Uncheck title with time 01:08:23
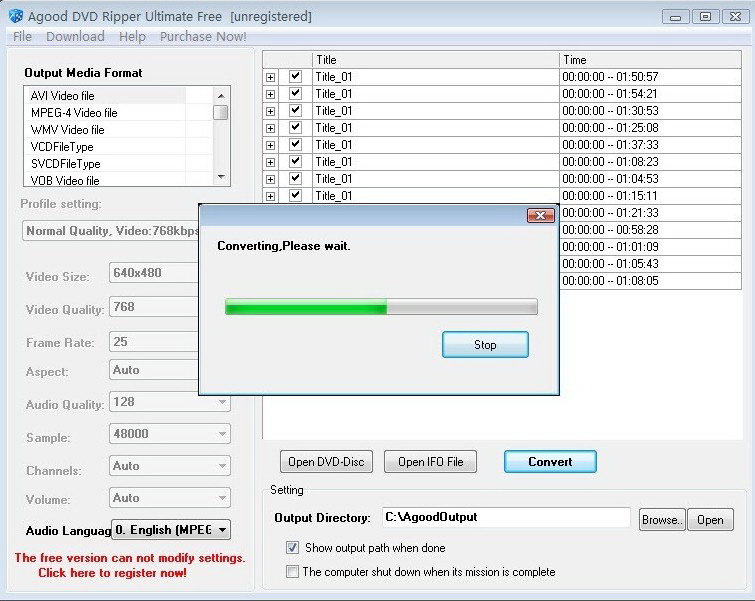 295,162
